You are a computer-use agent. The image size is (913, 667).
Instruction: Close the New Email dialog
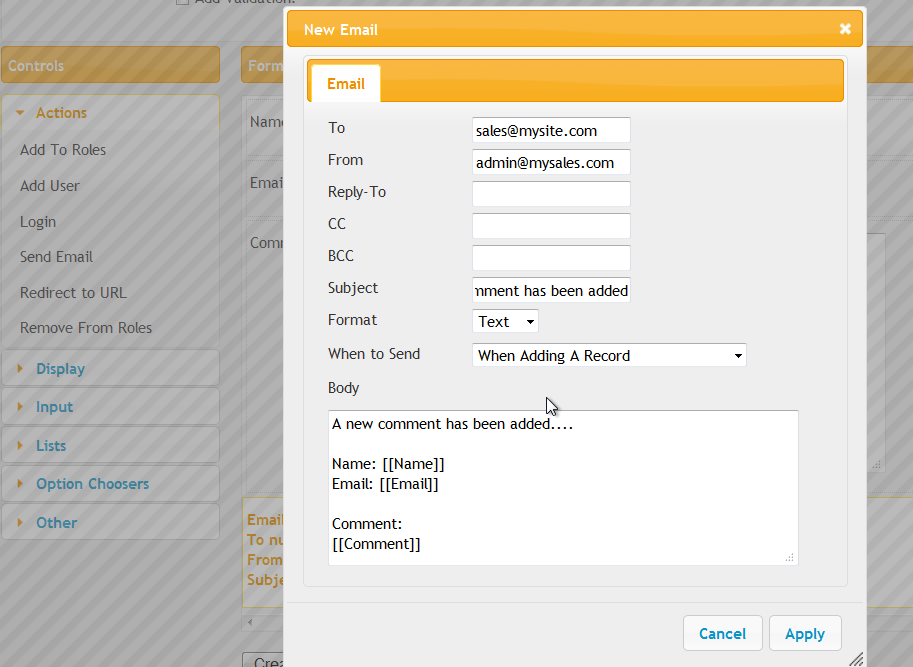[x=845, y=29]
